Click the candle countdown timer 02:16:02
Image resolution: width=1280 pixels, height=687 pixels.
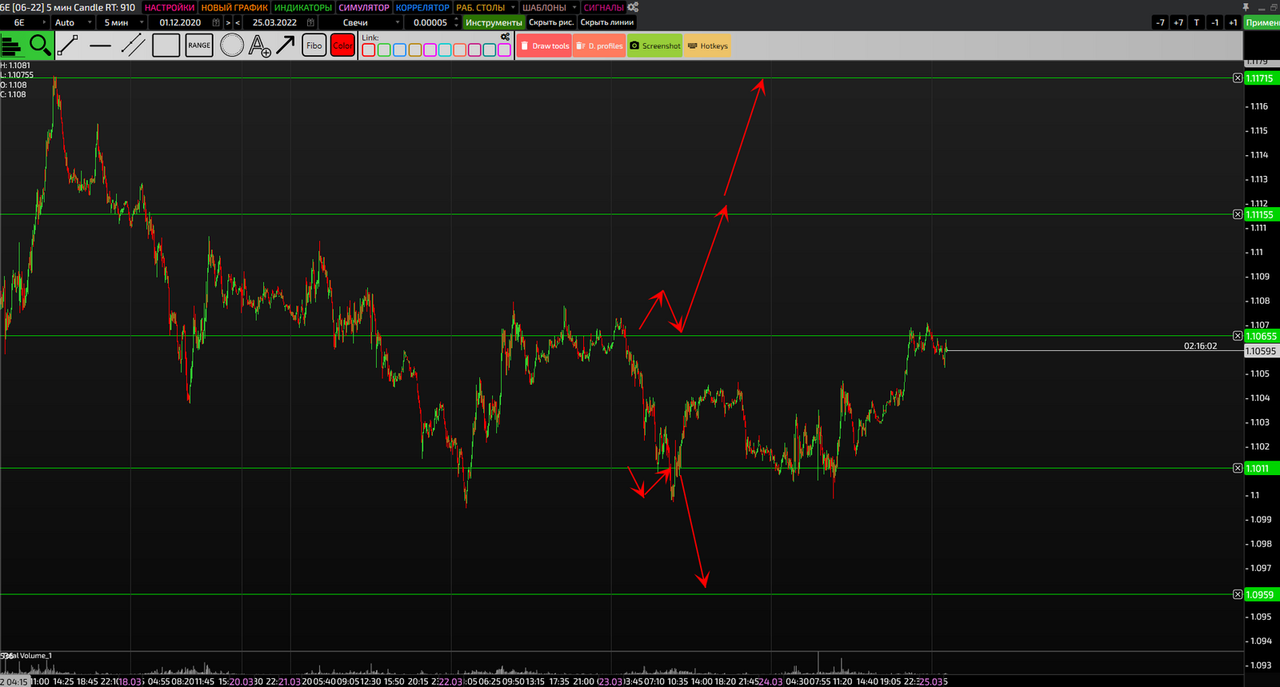[1200, 346]
